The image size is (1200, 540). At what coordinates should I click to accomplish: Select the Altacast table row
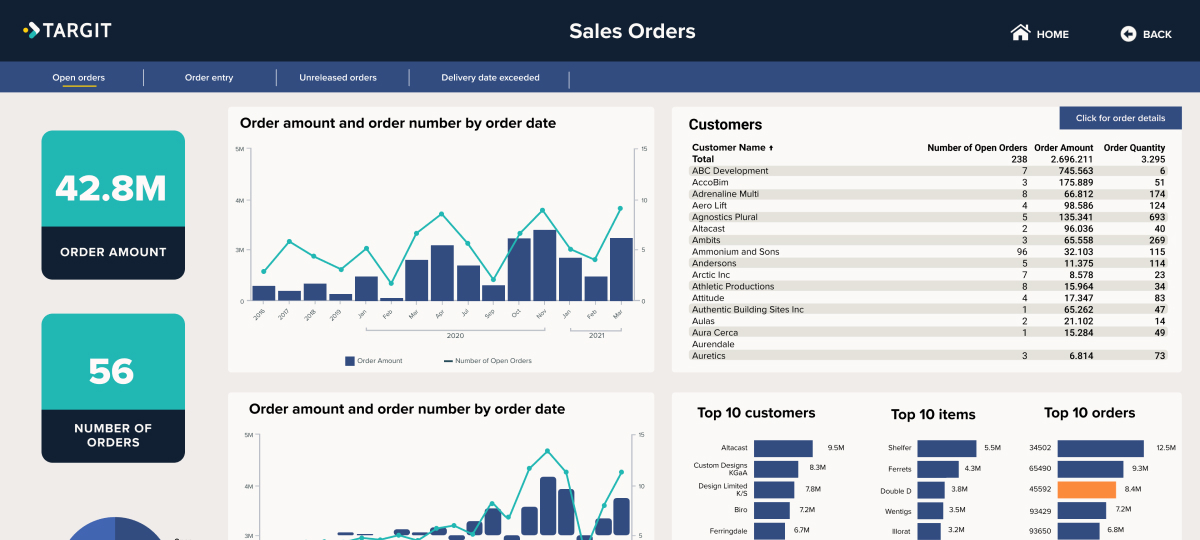[x=929, y=229]
